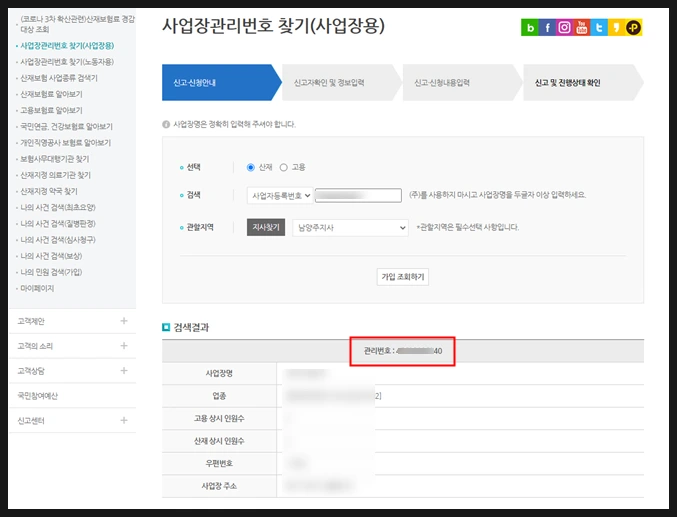Open 고용보험료 알아보기 sidebar link
Screen dimensions: 677x517
(51, 111)
